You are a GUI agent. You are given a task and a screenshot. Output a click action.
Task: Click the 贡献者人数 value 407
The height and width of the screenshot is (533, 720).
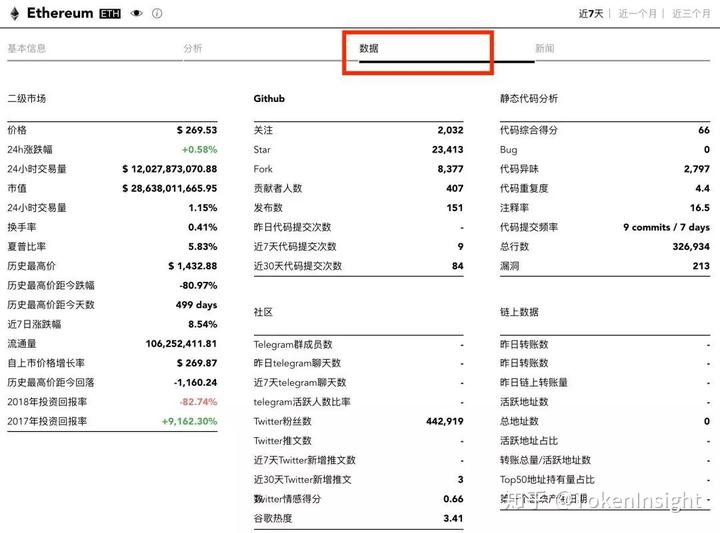455,188
